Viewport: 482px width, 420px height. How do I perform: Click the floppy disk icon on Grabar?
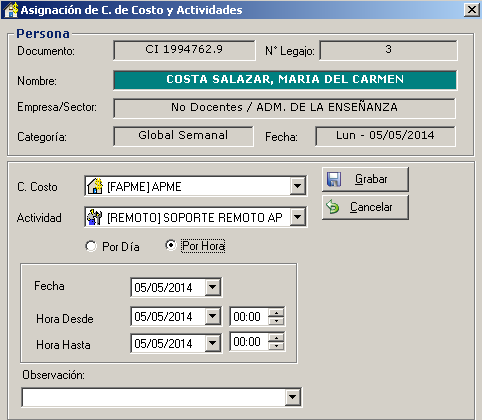coord(334,179)
